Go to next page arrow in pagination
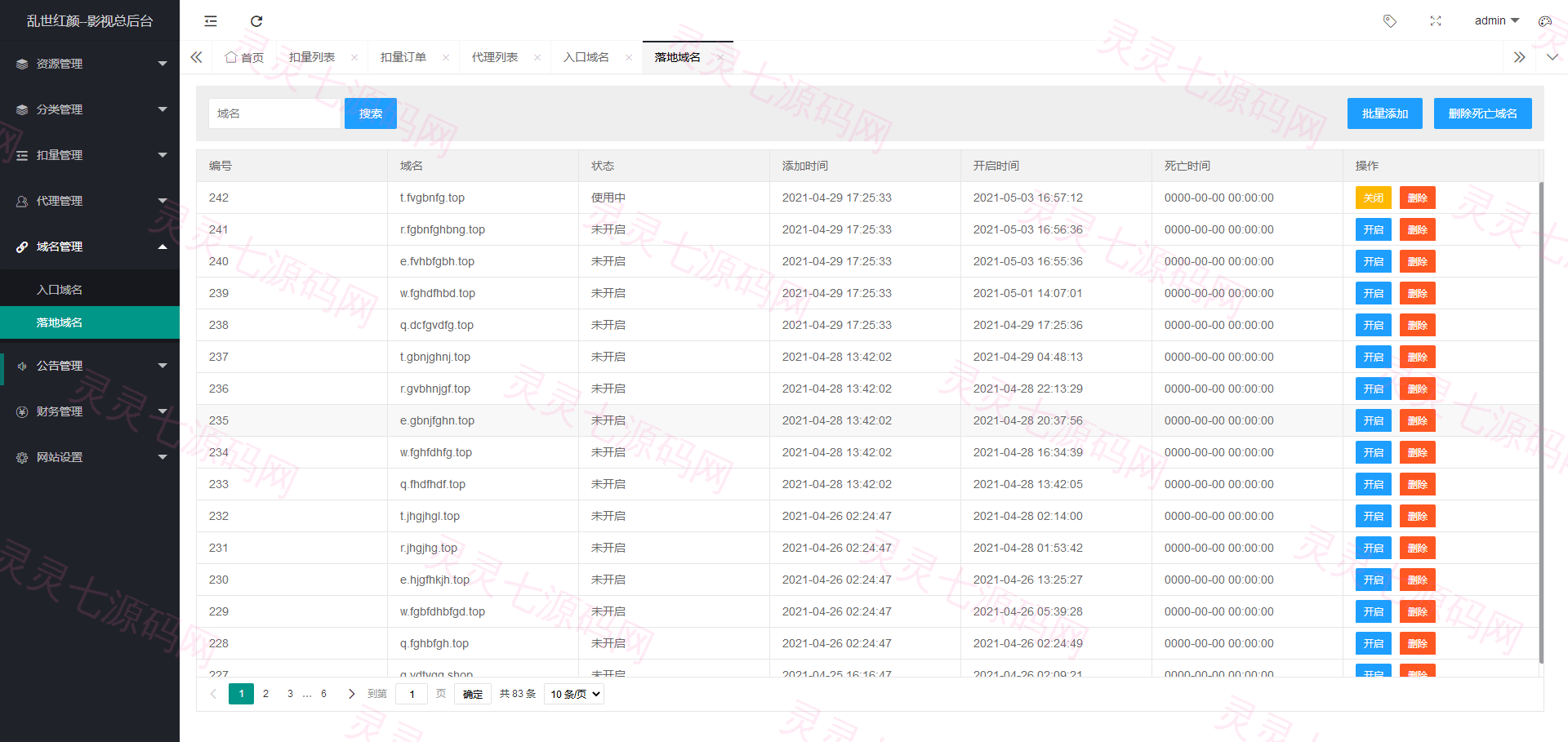1568x742 pixels. (352, 694)
